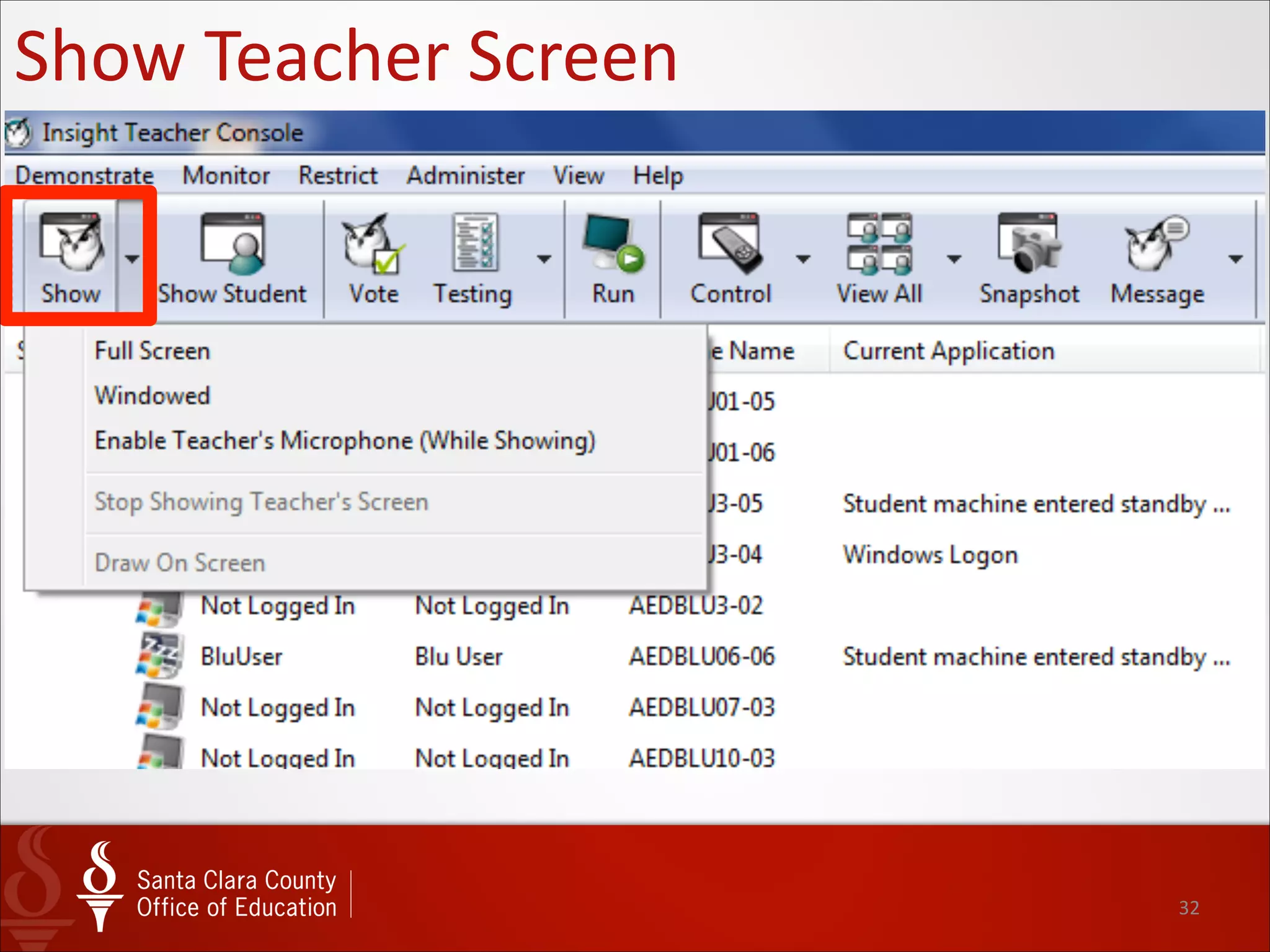Select machine name AEDBLU06-06

(702, 656)
